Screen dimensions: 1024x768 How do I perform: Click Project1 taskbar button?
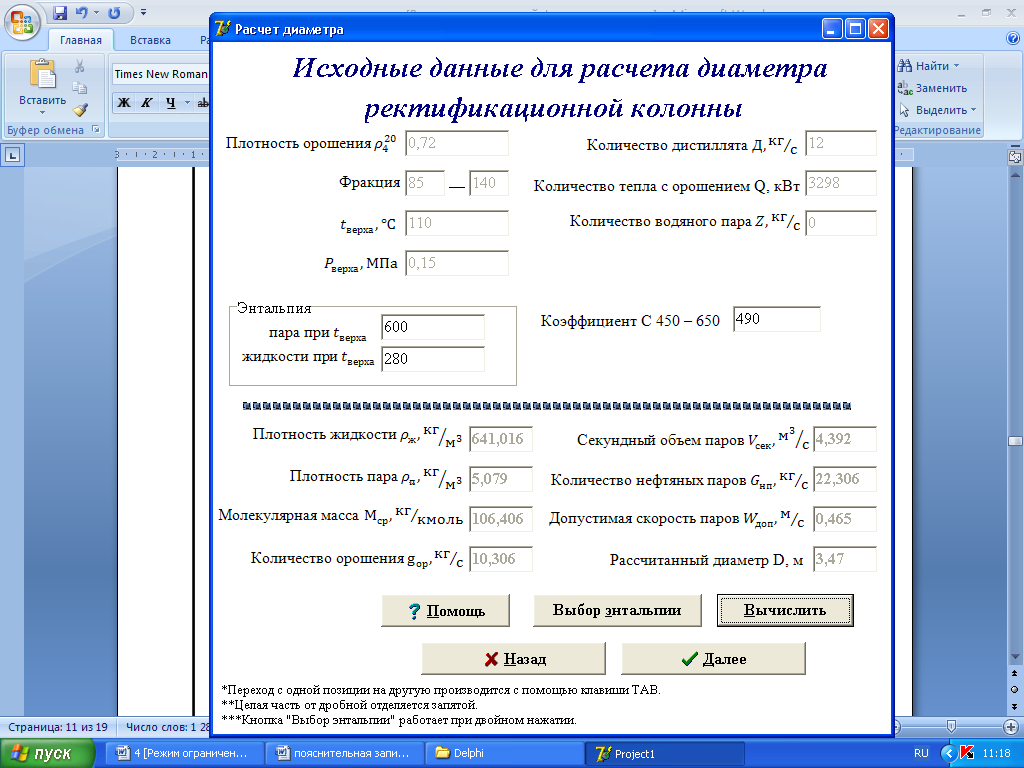(x=664, y=753)
